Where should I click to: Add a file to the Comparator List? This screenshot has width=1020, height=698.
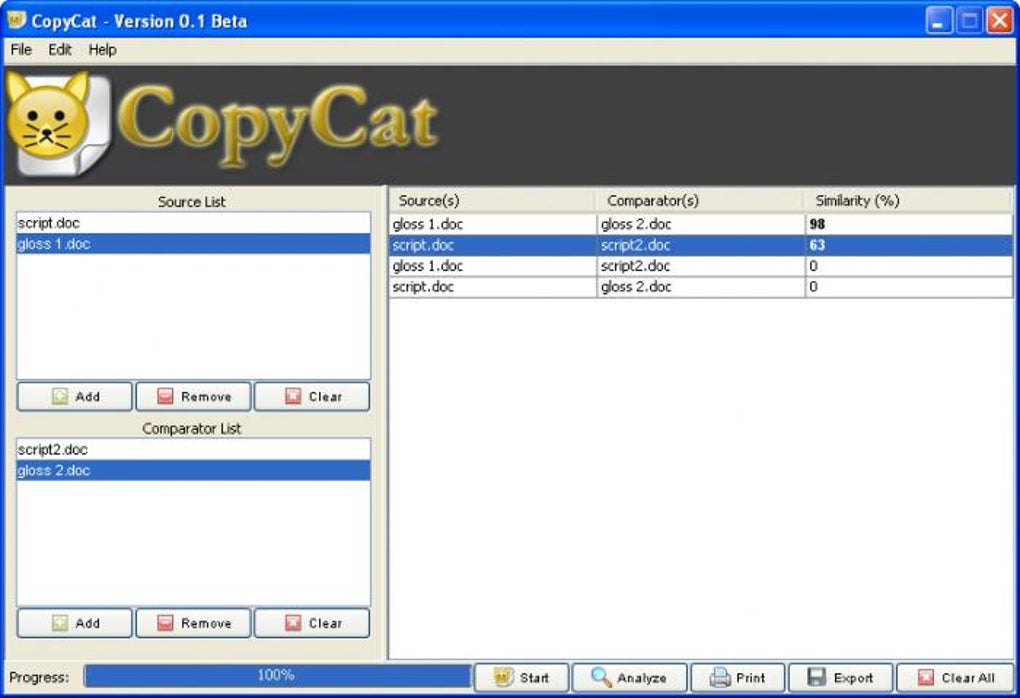point(75,623)
